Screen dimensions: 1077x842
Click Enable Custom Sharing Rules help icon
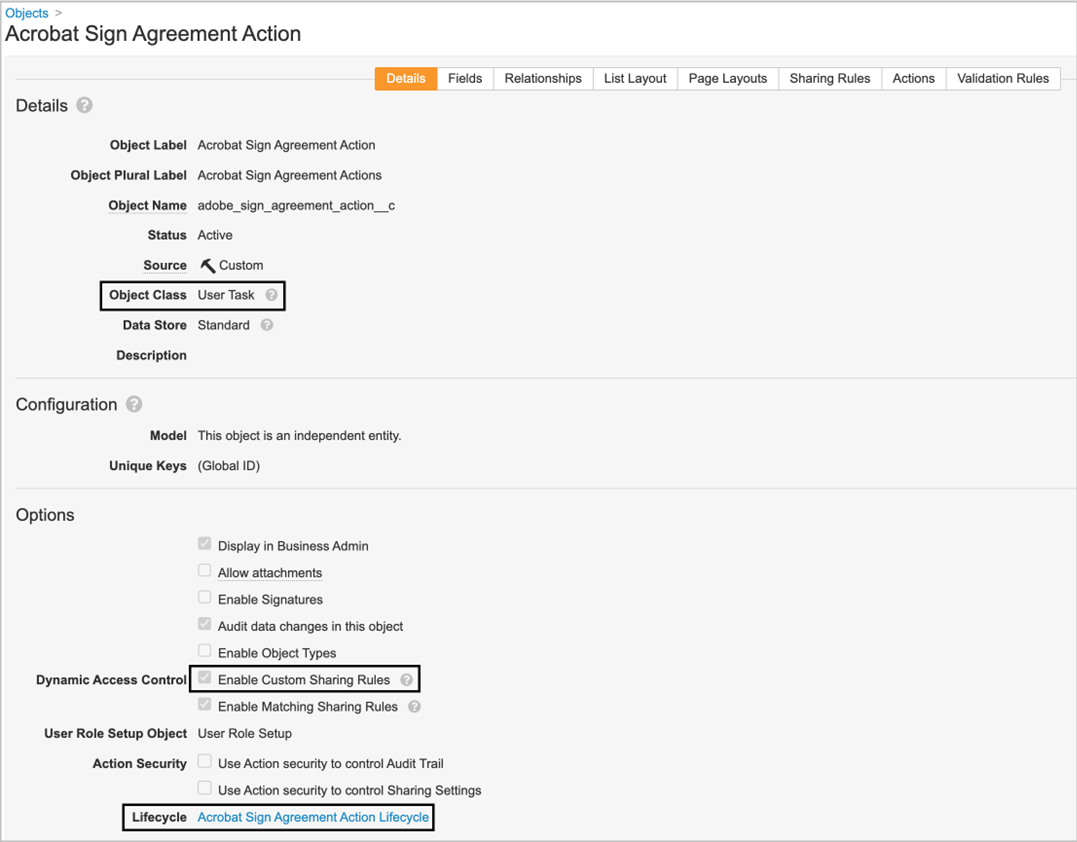(408, 678)
